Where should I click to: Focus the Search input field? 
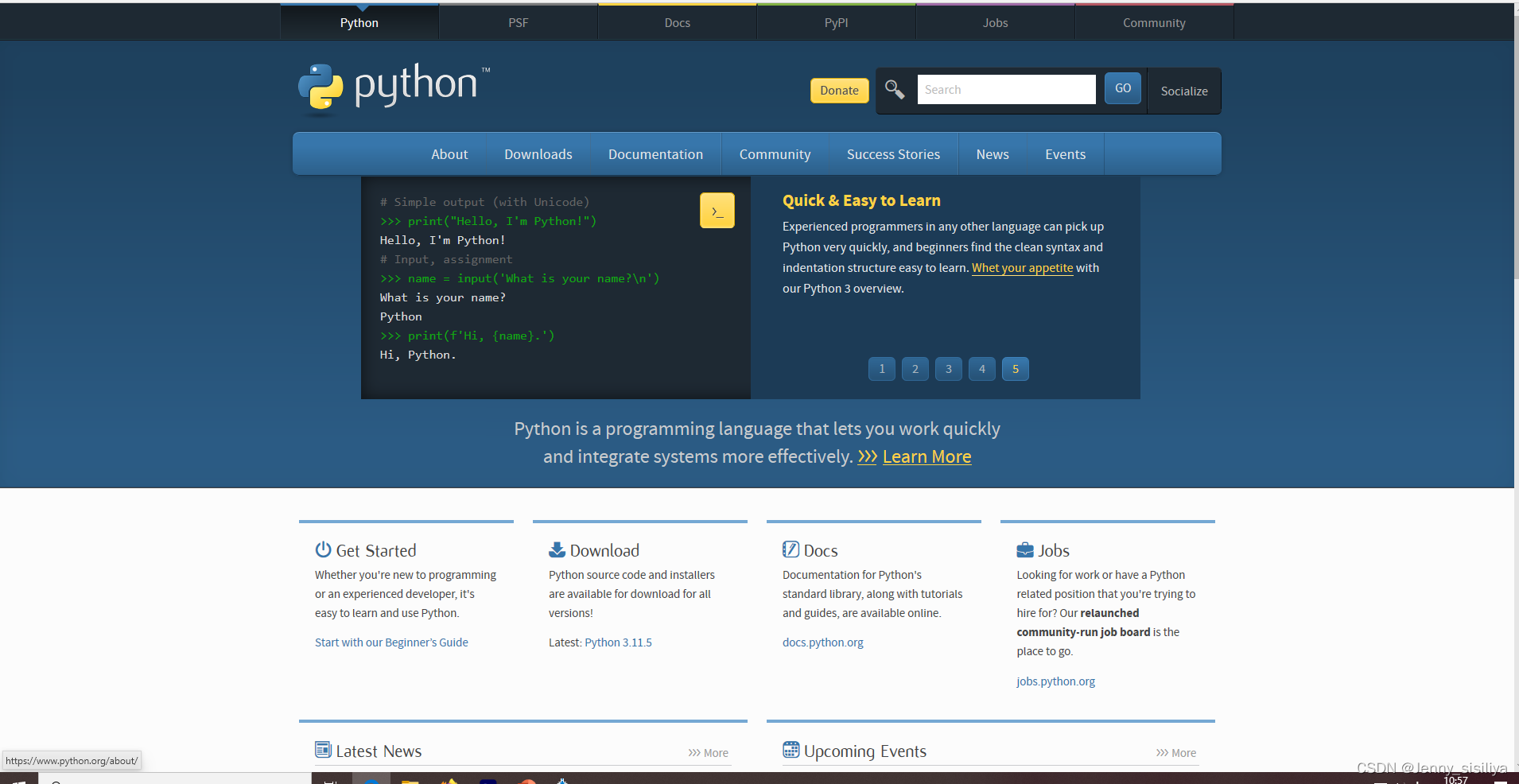pos(1007,90)
